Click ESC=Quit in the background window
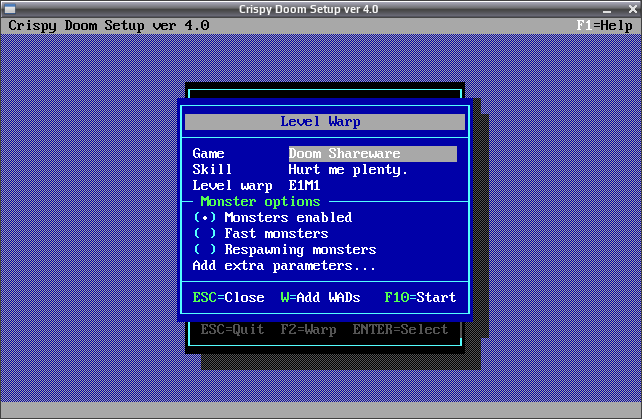This screenshot has height=419, width=642. click(233, 329)
